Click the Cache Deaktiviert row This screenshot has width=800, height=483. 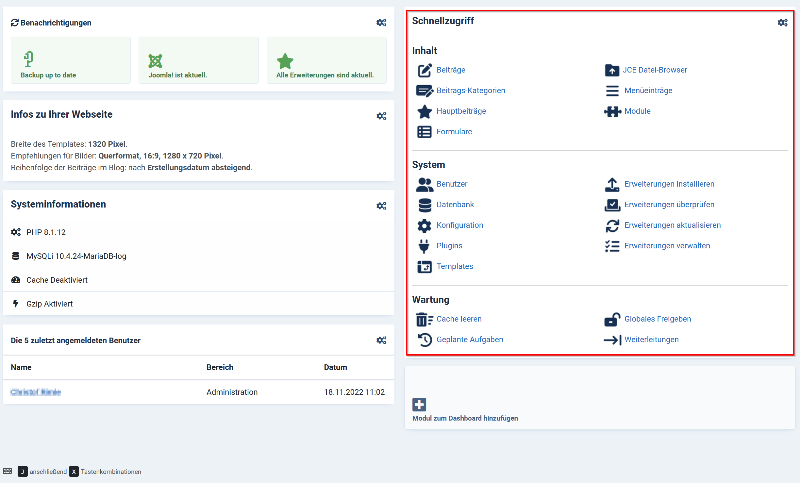click(198, 280)
